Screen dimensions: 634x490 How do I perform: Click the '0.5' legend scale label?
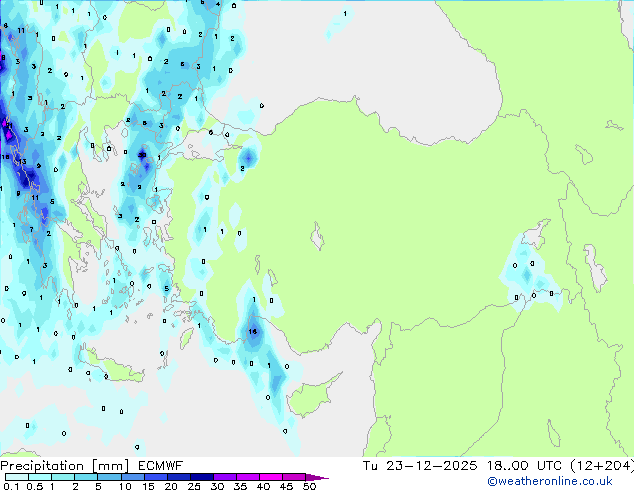(x=35, y=486)
